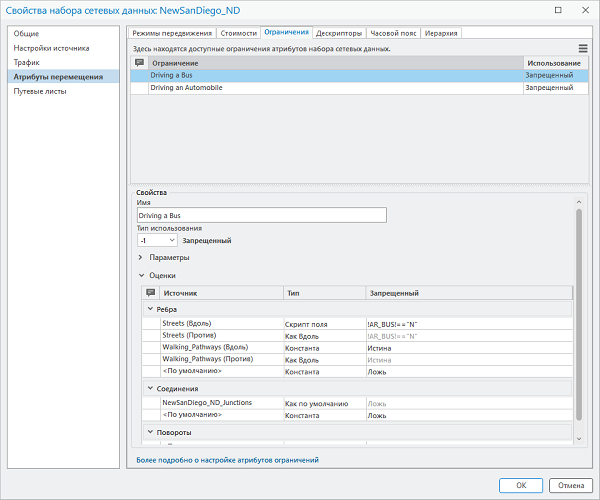Collapse the Оценки section
The image size is (600, 500).
click(140, 275)
